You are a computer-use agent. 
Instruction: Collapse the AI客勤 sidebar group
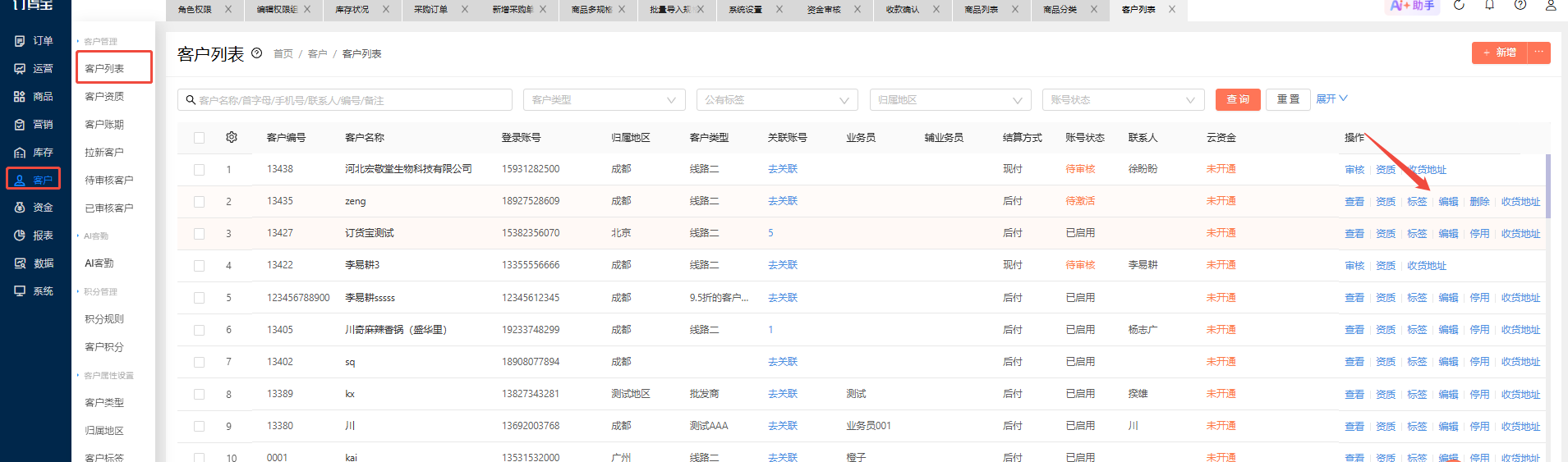[93, 236]
